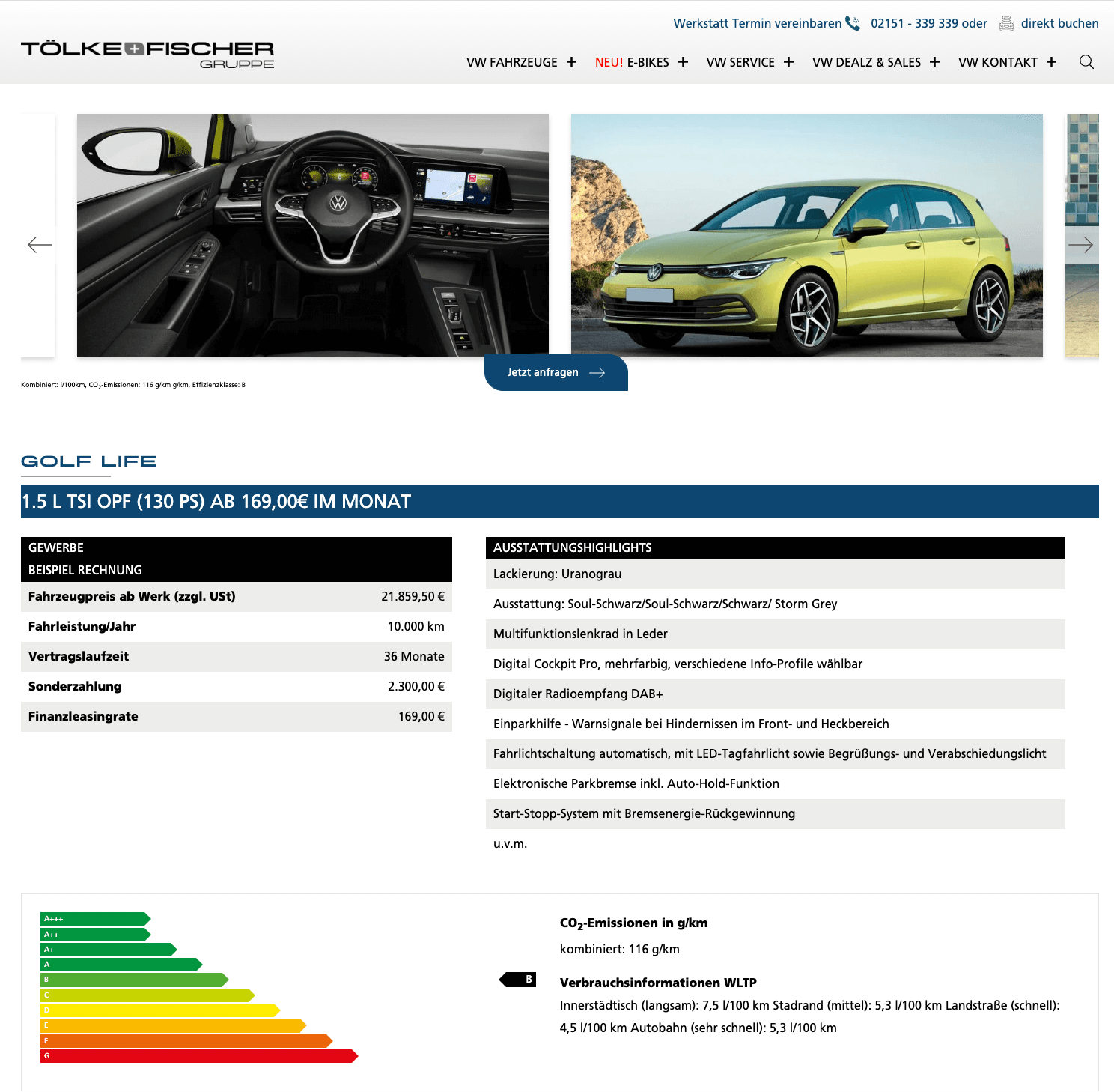This screenshot has height=1092, width=1114.
Task: Open the VW FAHRZEUGE menu
Action: point(512,62)
